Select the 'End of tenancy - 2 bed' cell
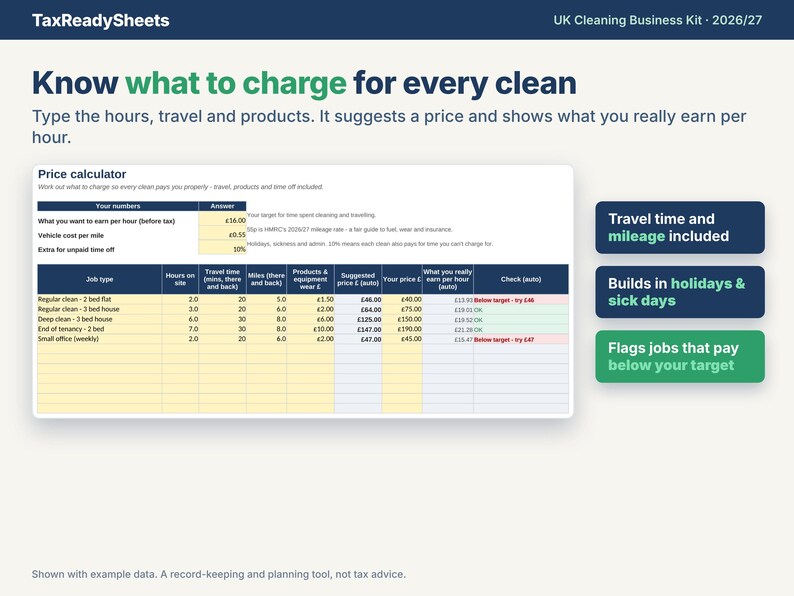794x596 pixels. pyautogui.click(x=100, y=329)
